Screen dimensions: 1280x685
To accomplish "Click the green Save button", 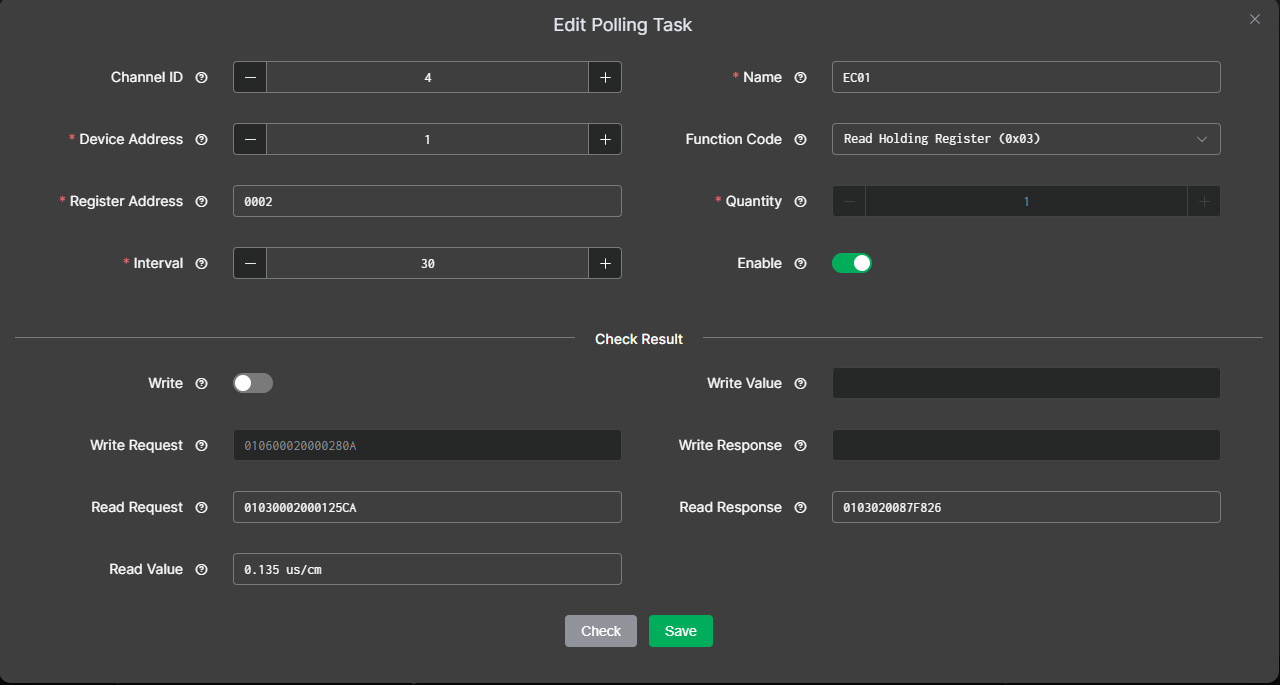I will [x=680, y=631].
